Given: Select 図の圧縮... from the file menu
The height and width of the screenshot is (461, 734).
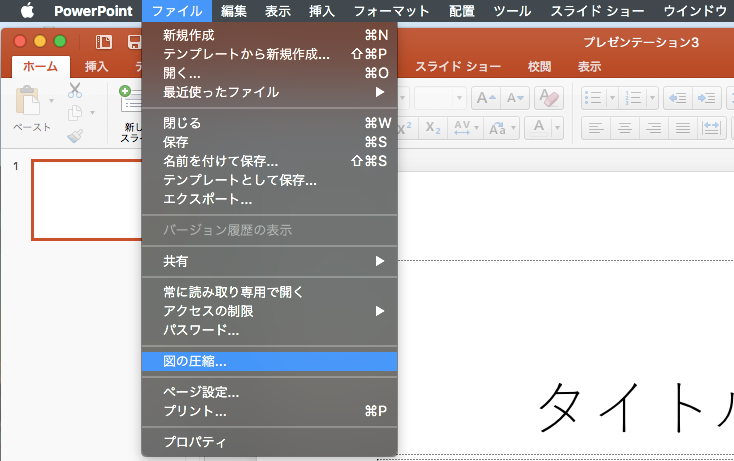Looking at the screenshot, I should click(x=269, y=361).
